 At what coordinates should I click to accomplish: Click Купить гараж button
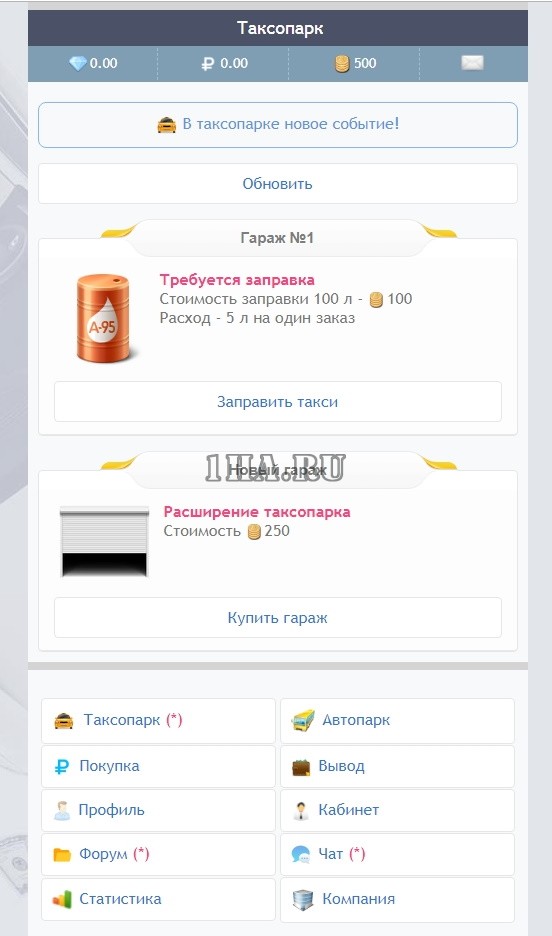coord(277,618)
